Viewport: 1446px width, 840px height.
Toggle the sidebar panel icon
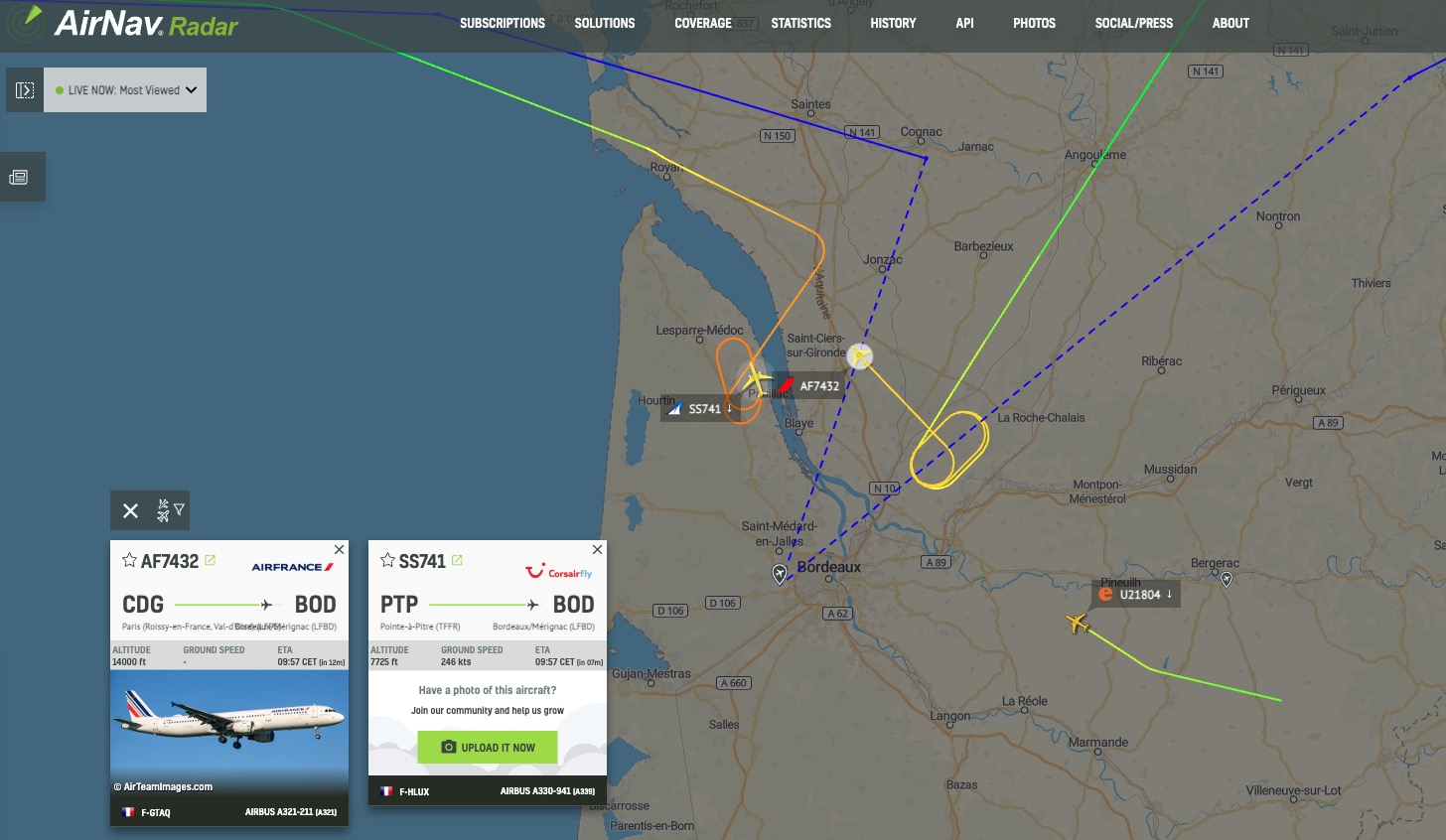pyautogui.click(x=25, y=90)
